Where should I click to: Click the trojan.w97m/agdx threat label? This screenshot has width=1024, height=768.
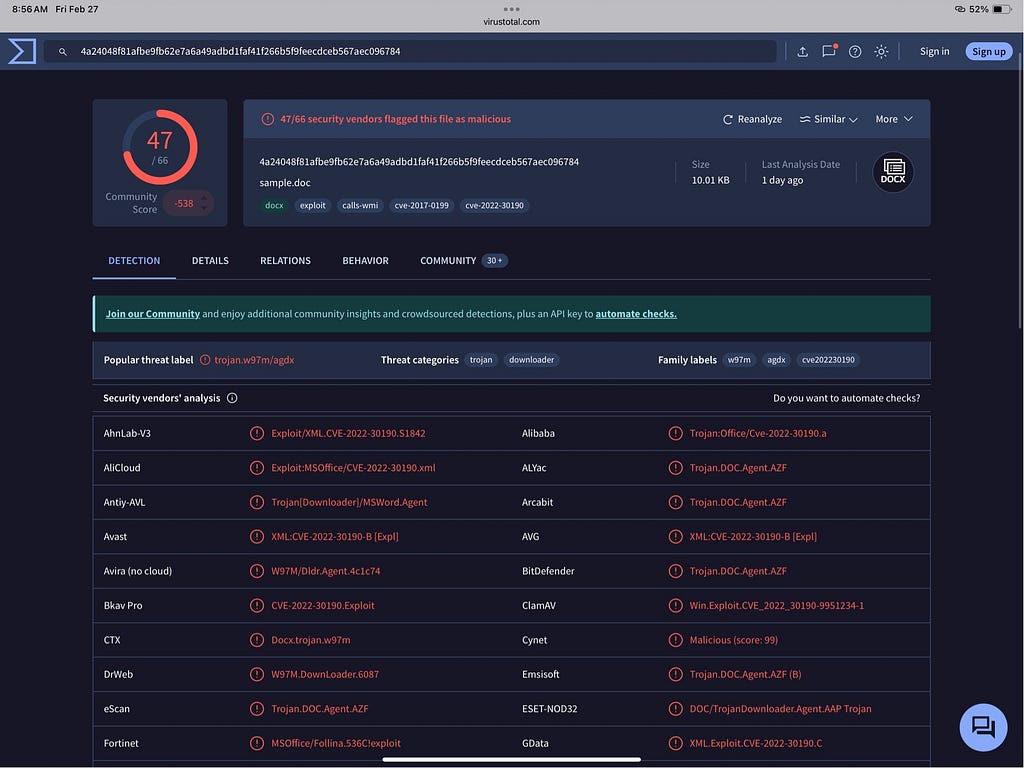coord(255,360)
